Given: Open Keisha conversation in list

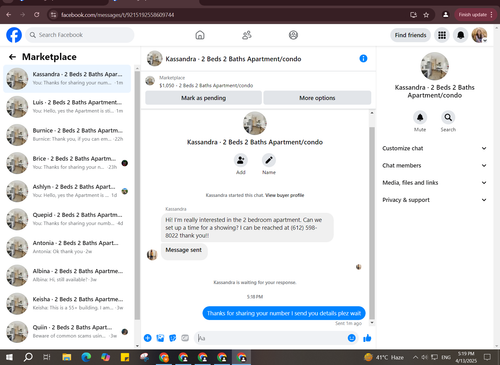Looking at the screenshot, I should point(67,303).
